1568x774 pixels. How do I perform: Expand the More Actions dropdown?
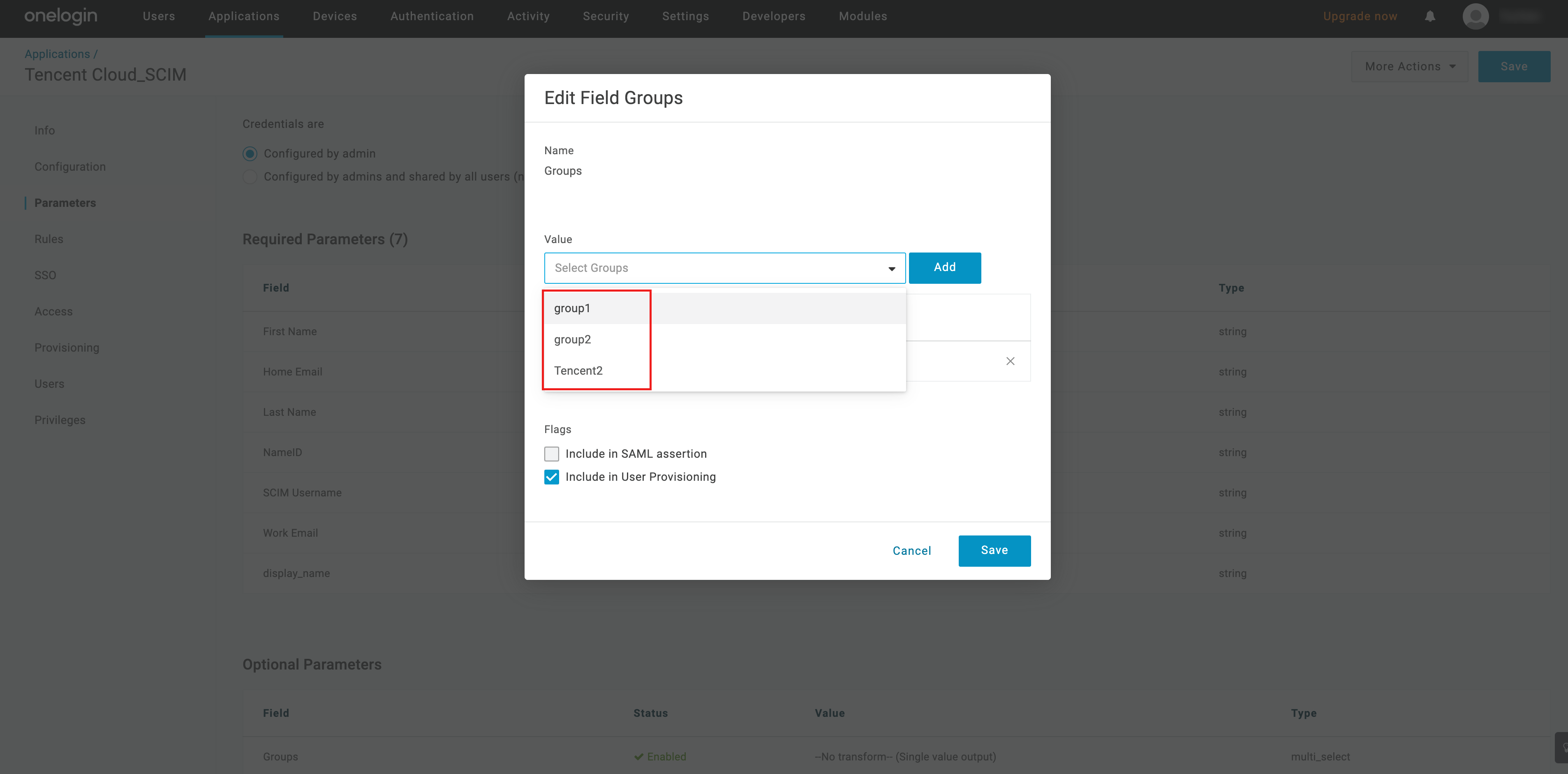pos(1409,66)
